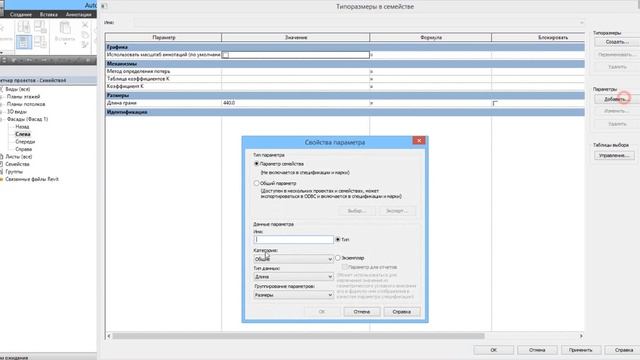
Task: Open the Тип данных dropdown
Action: point(293,277)
